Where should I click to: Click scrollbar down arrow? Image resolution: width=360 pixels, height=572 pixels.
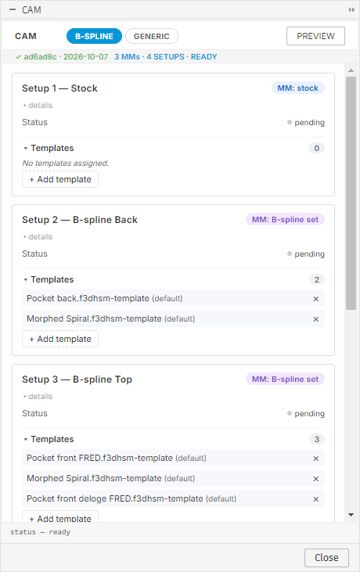tap(351, 515)
